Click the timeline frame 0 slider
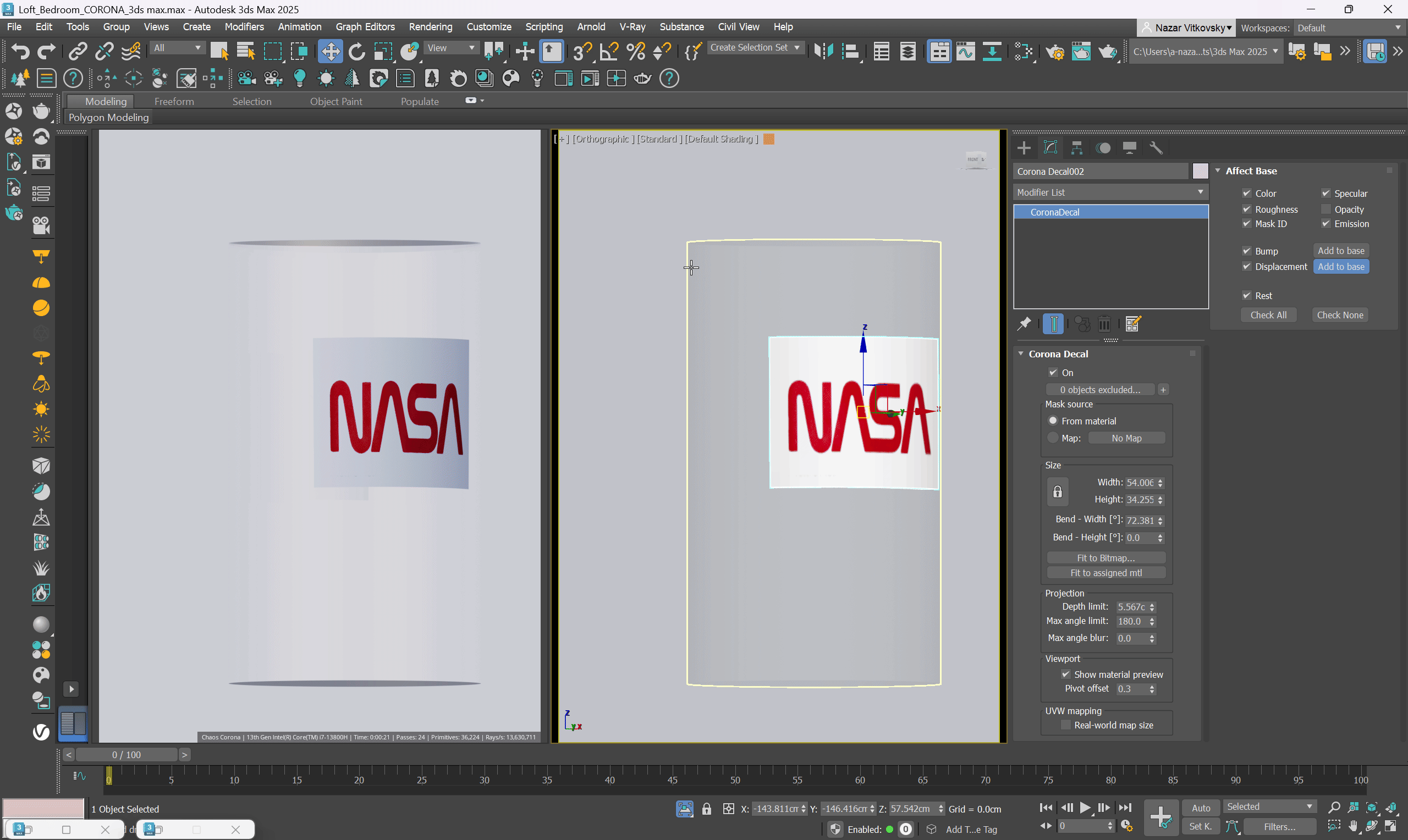1408x840 pixels. (x=127, y=755)
